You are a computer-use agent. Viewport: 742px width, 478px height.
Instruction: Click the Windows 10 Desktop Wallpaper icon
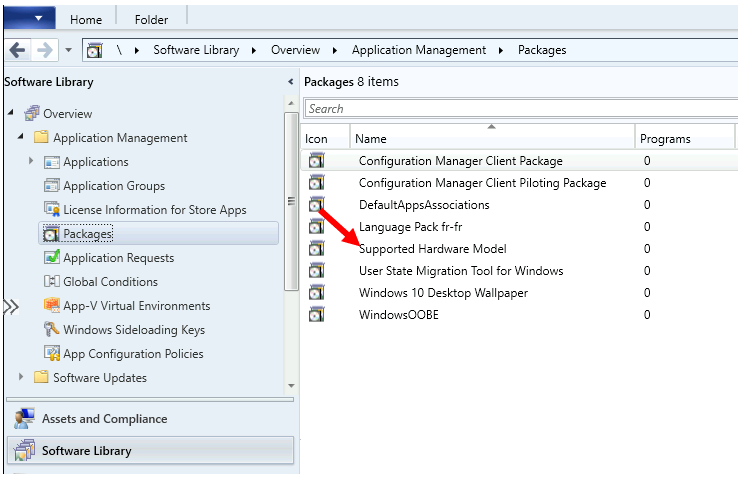point(317,292)
